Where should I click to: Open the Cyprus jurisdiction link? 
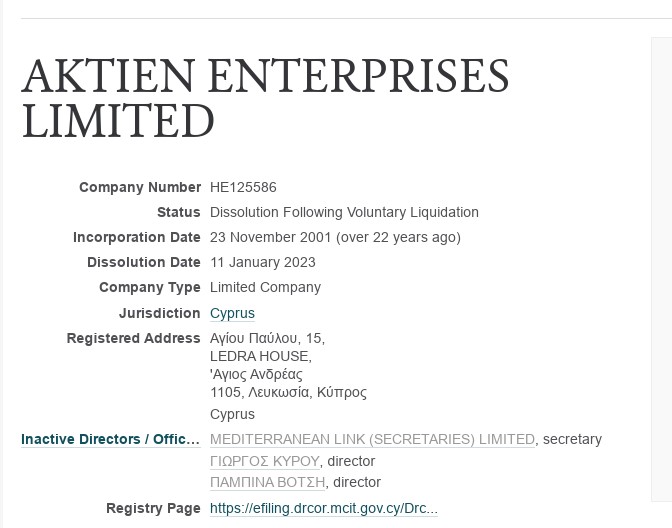[232, 313]
